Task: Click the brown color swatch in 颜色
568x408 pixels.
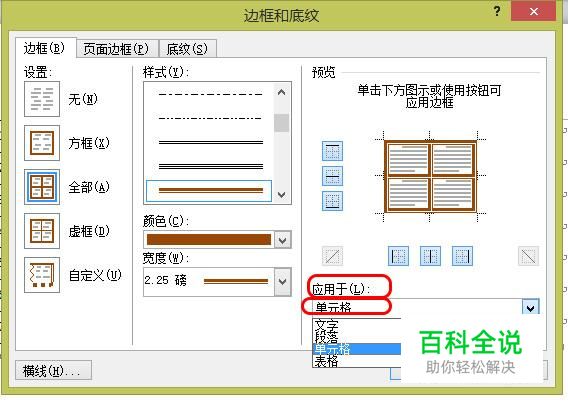Action: 209,240
